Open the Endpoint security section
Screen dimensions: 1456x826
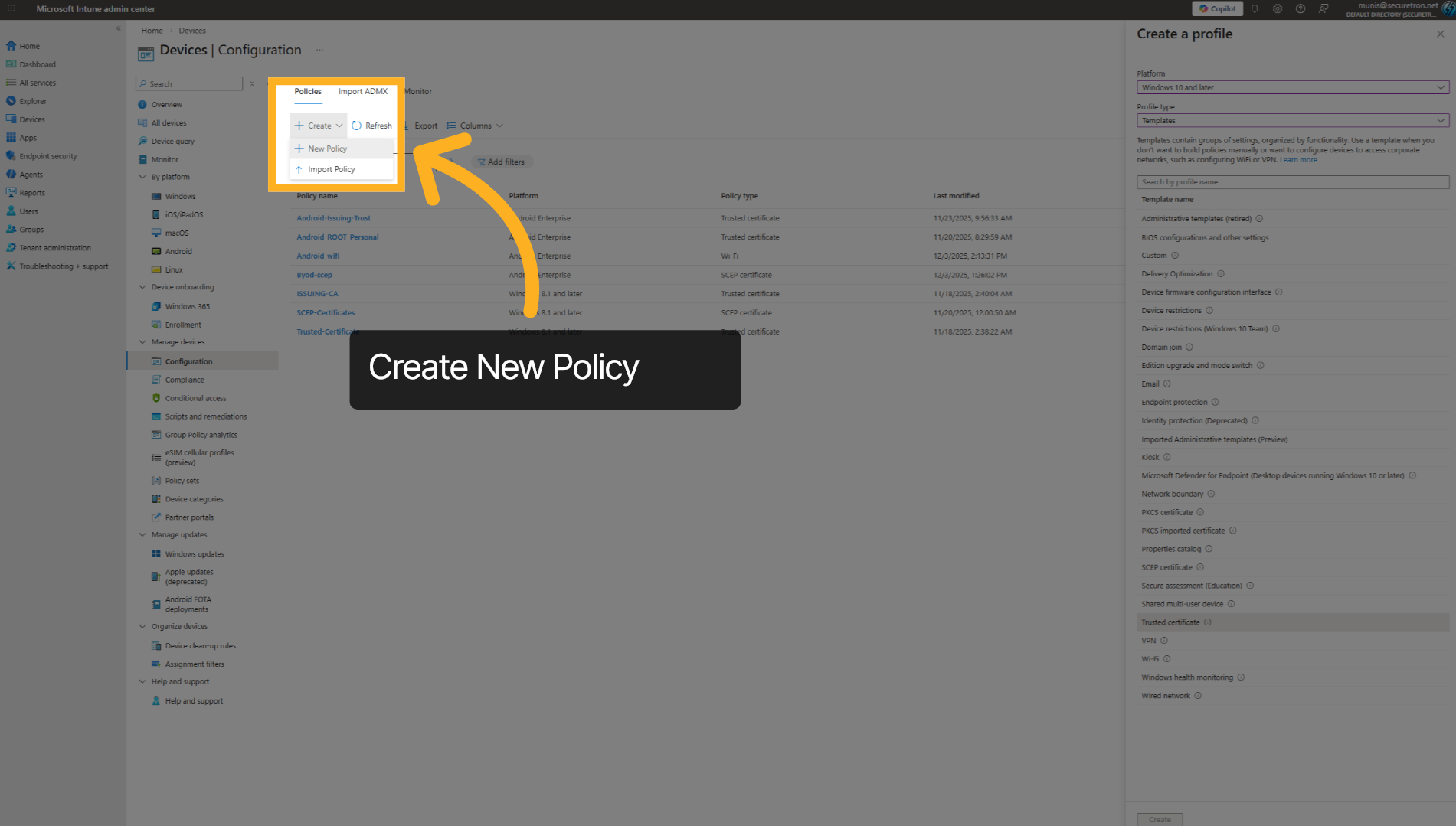coord(47,155)
